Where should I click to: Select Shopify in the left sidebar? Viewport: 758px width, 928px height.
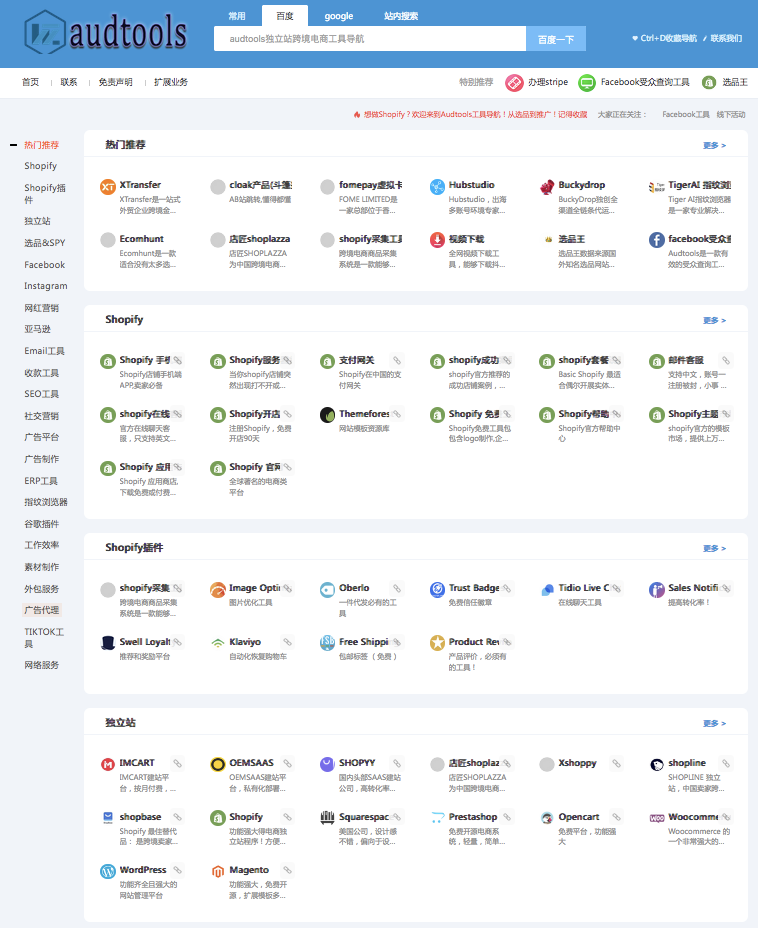[40, 166]
